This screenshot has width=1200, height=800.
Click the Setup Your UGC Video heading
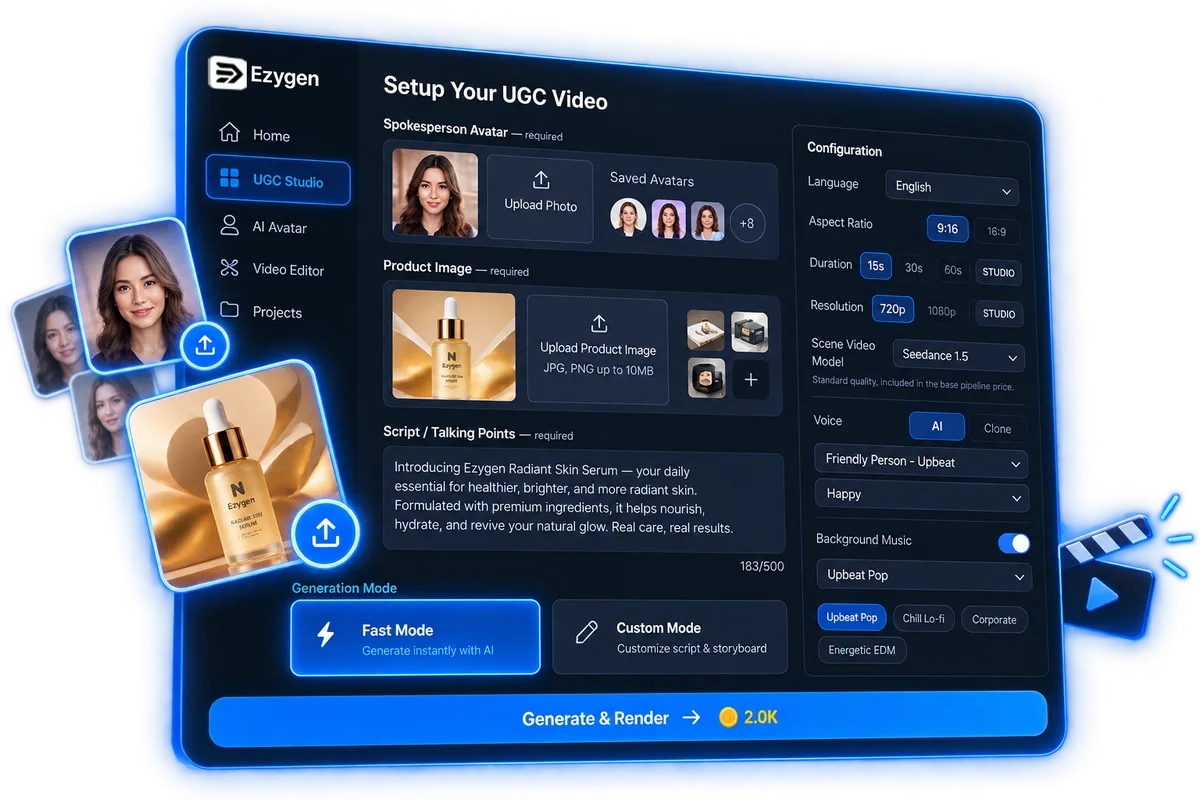(496, 92)
